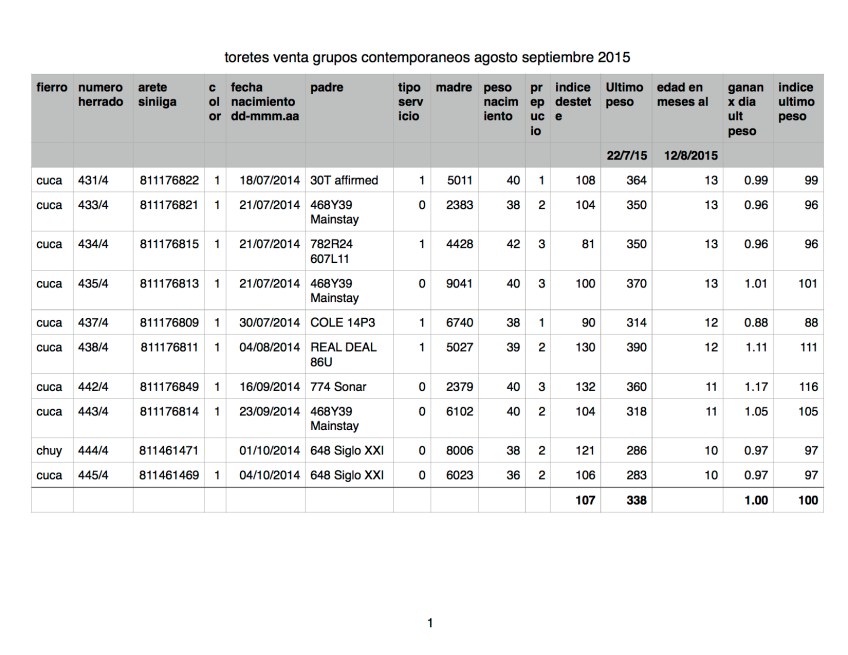Click the '22/7/15' date subheader cell
Viewport: 848px width, 655px height.
point(625,156)
